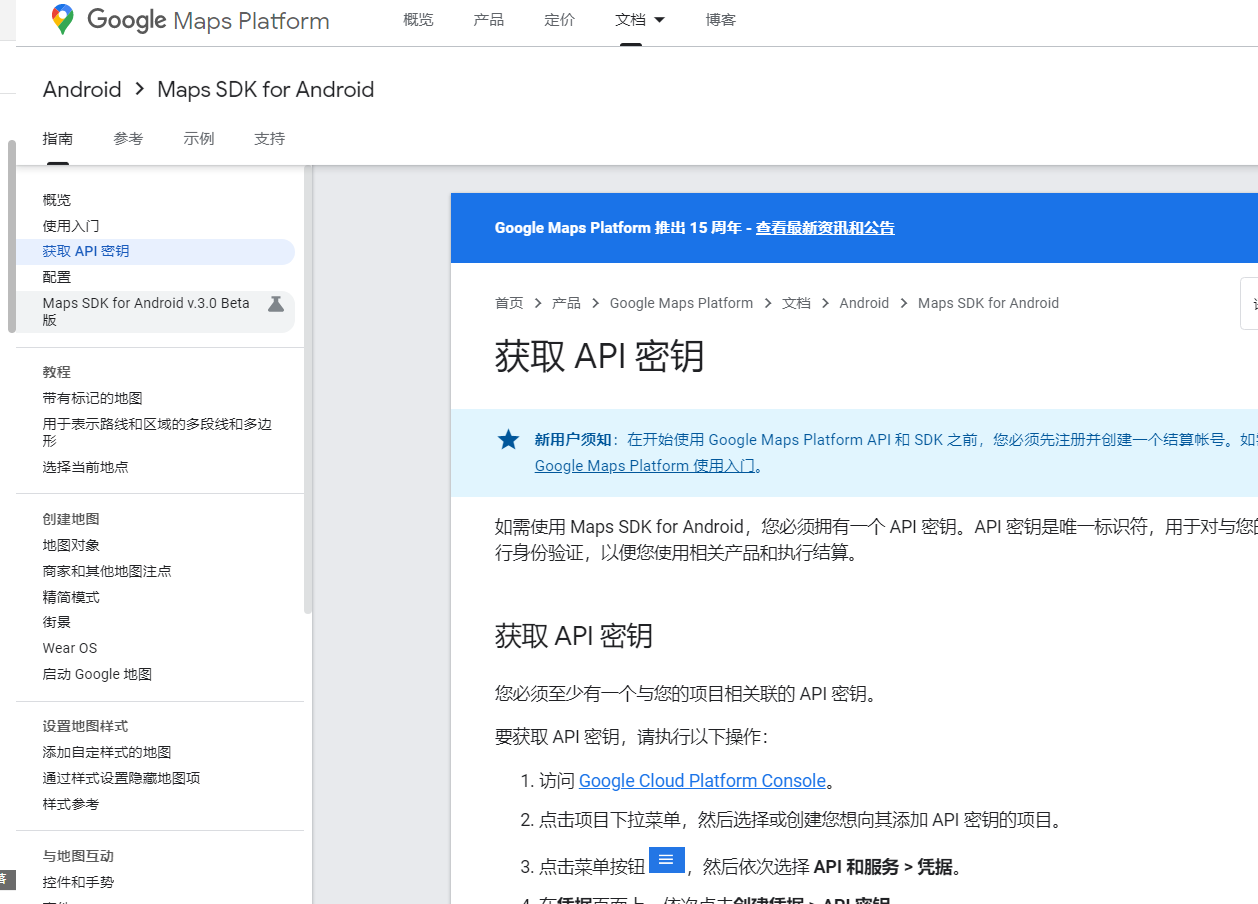The height and width of the screenshot is (904, 1258).
Task: Select 定价 in the top navigation
Action: pos(559,19)
